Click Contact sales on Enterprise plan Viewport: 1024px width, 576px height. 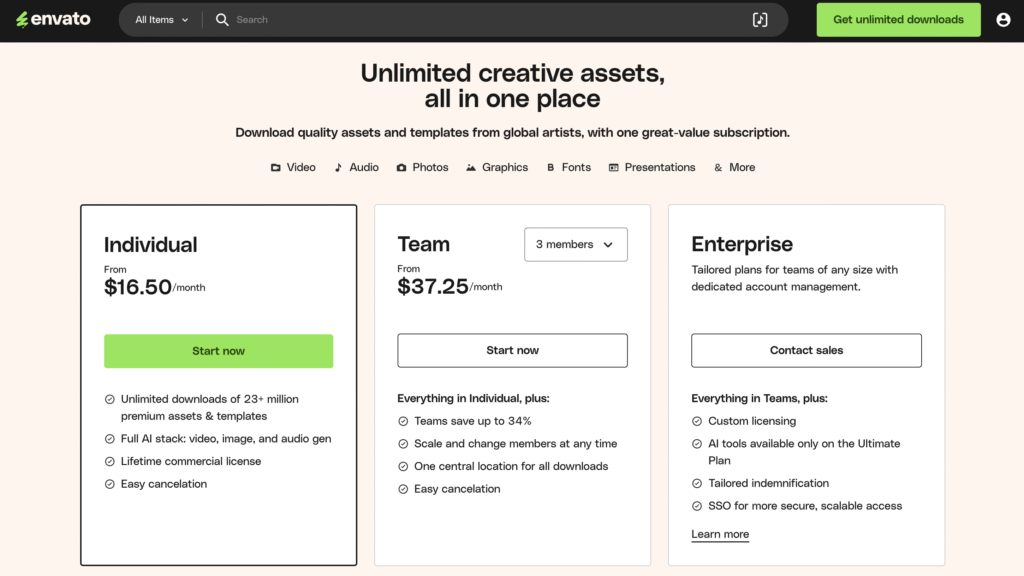tap(807, 351)
